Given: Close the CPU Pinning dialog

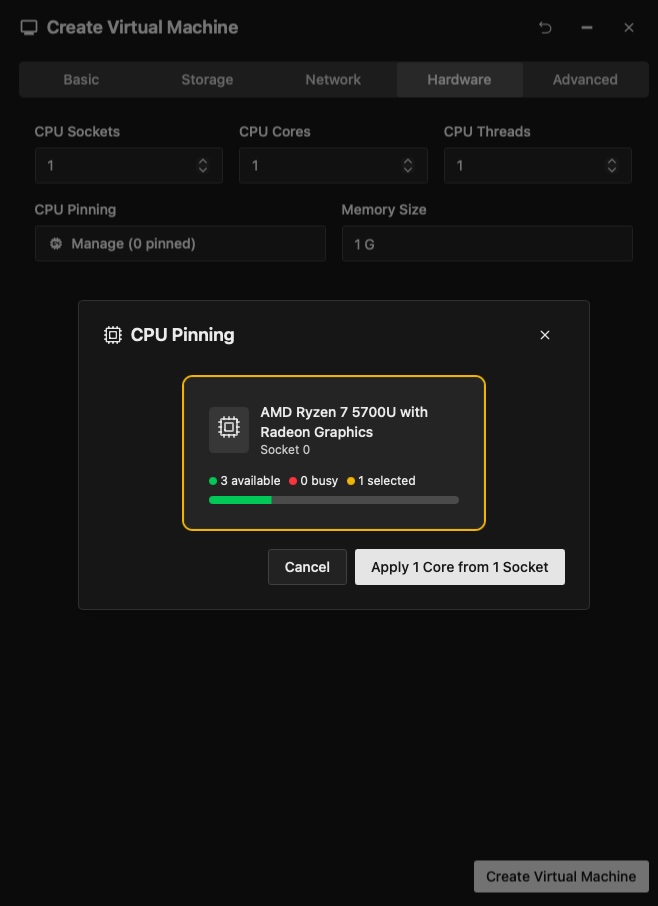Looking at the screenshot, I should coord(545,335).
